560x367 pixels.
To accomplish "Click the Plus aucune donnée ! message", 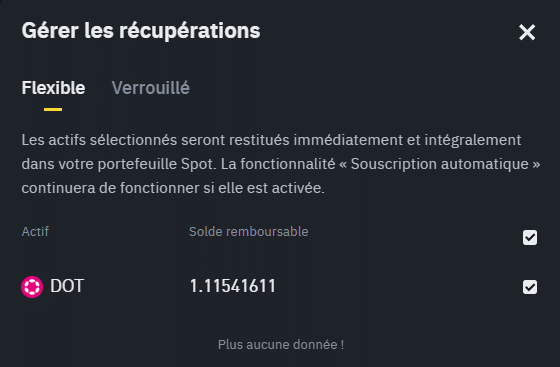I will (x=281, y=345).
